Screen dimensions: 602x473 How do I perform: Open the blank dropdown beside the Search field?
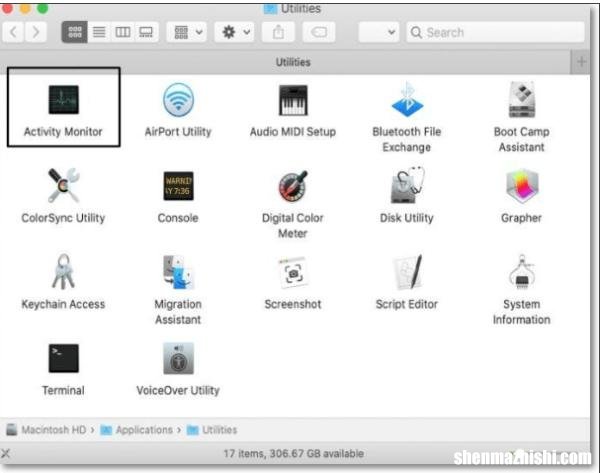click(x=379, y=32)
